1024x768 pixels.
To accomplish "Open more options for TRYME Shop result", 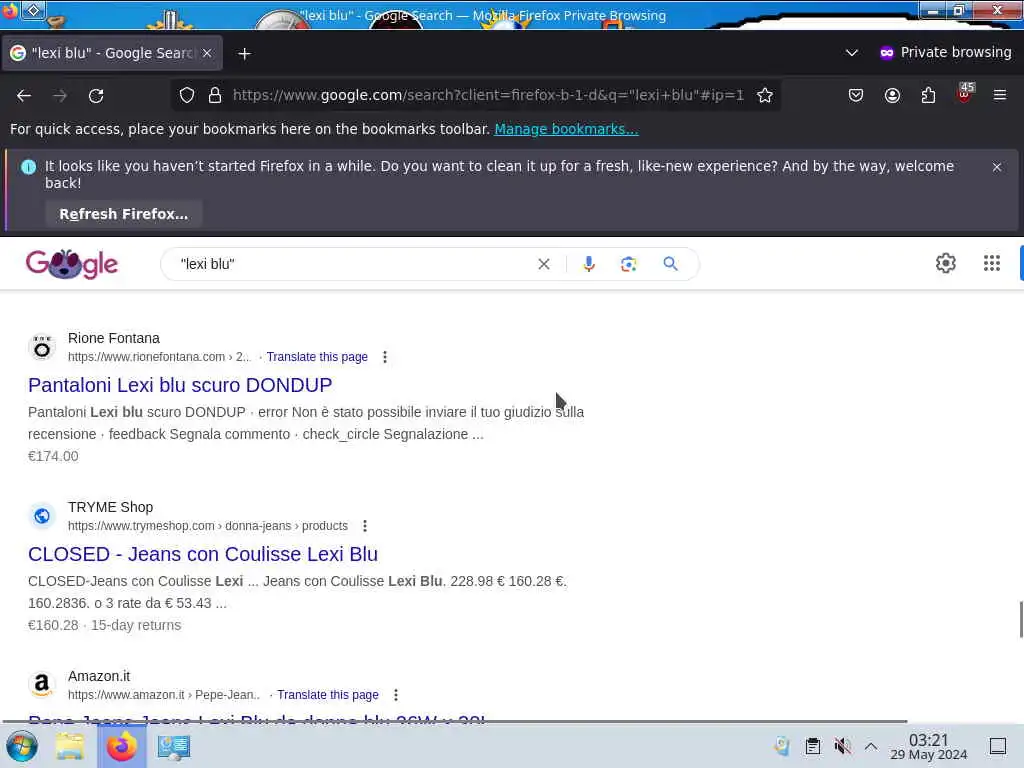I will click(365, 526).
